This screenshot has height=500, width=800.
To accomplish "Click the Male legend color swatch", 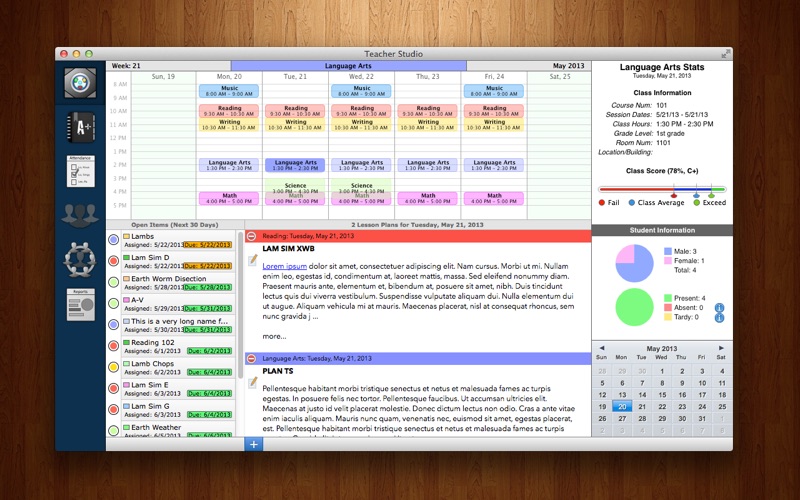I will coord(667,252).
